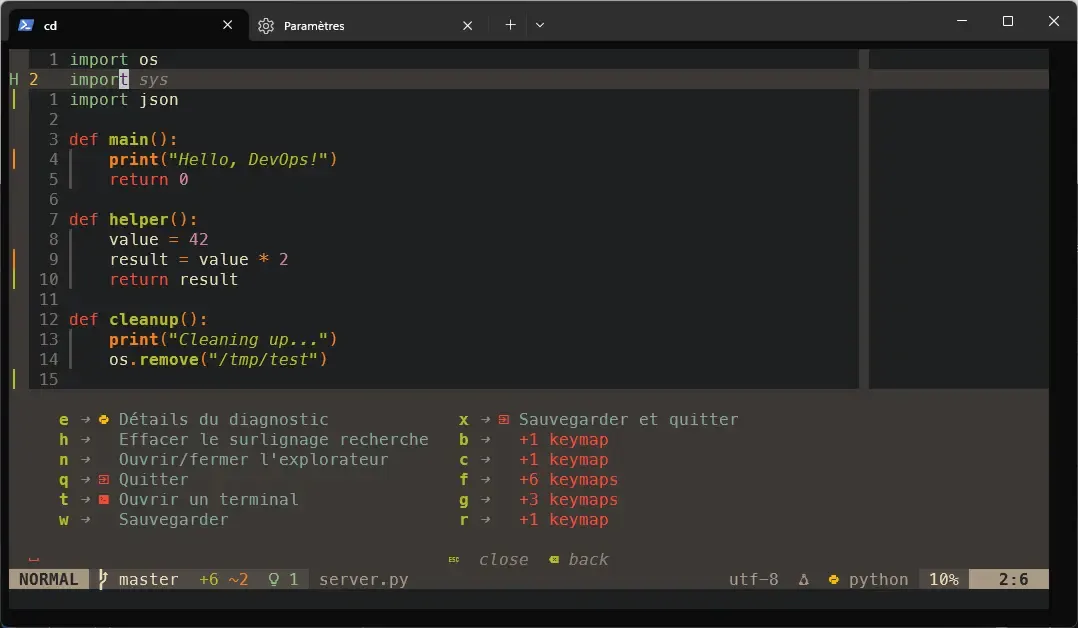Click the utf-8 encoding indicator
The width and height of the screenshot is (1078, 628).
tap(753, 579)
